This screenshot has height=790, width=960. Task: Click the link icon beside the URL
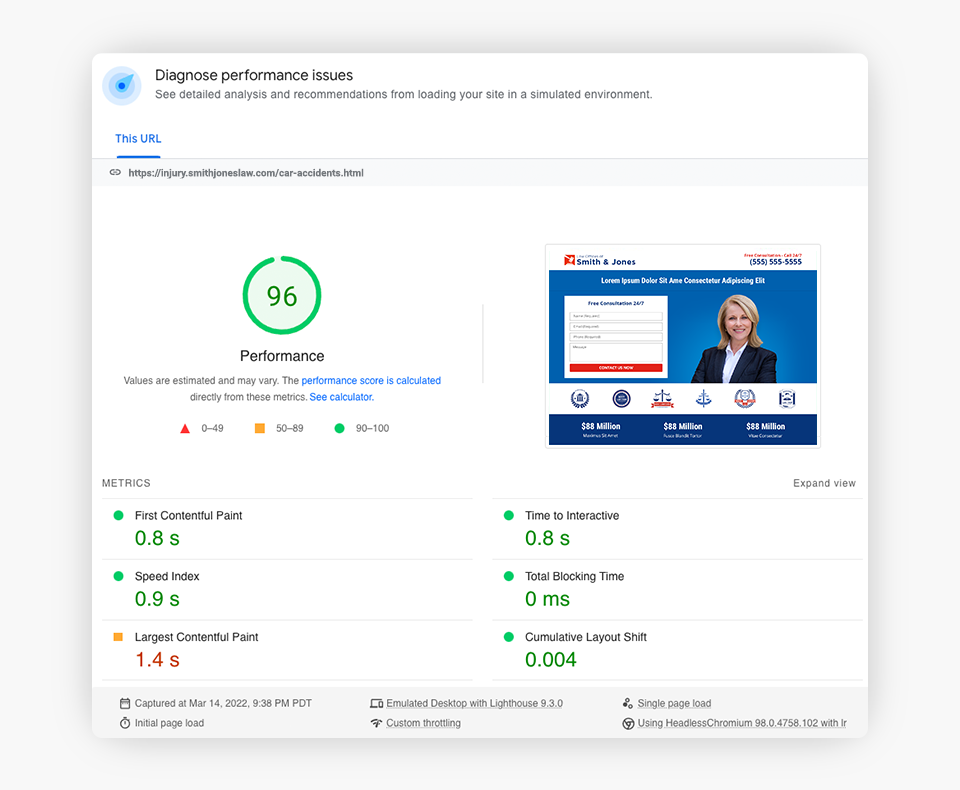pyautogui.click(x=115, y=173)
